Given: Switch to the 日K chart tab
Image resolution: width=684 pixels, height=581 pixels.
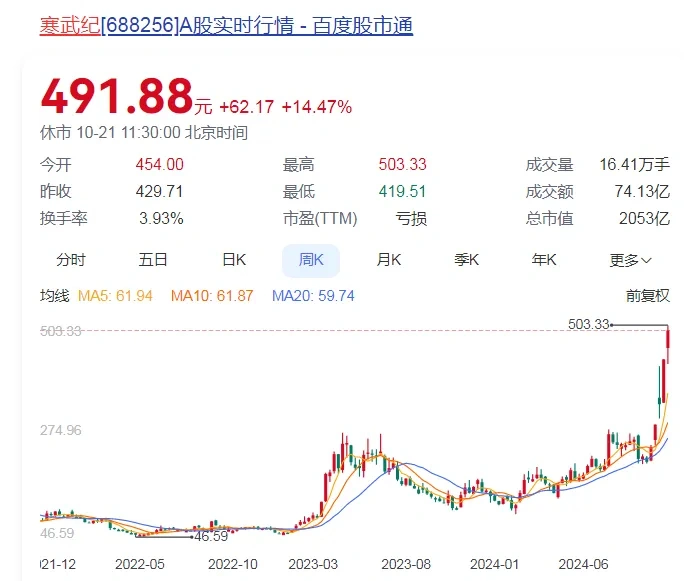Looking at the screenshot, I should pyautogui.click(x=233, y=260).
